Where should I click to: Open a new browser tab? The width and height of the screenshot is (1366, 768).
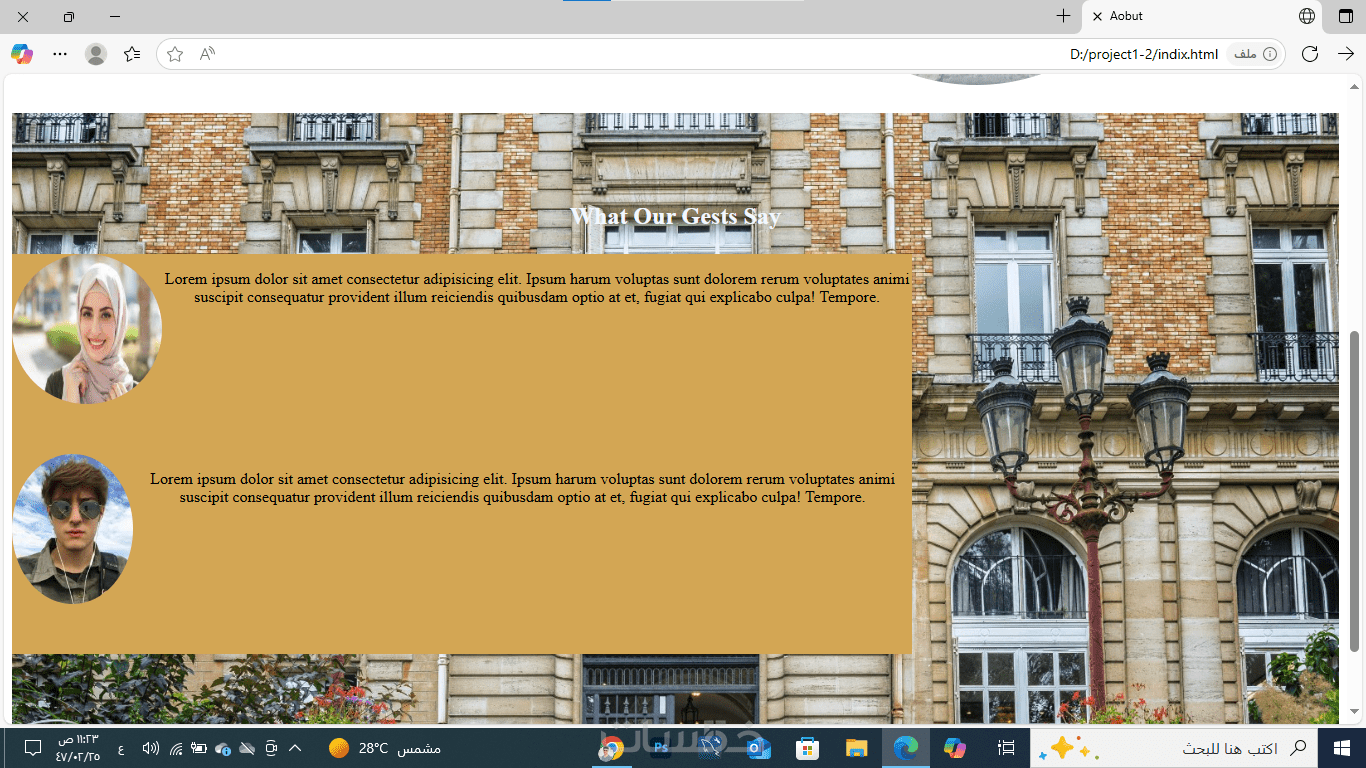pyautogui.click(x=1063, y=16)
